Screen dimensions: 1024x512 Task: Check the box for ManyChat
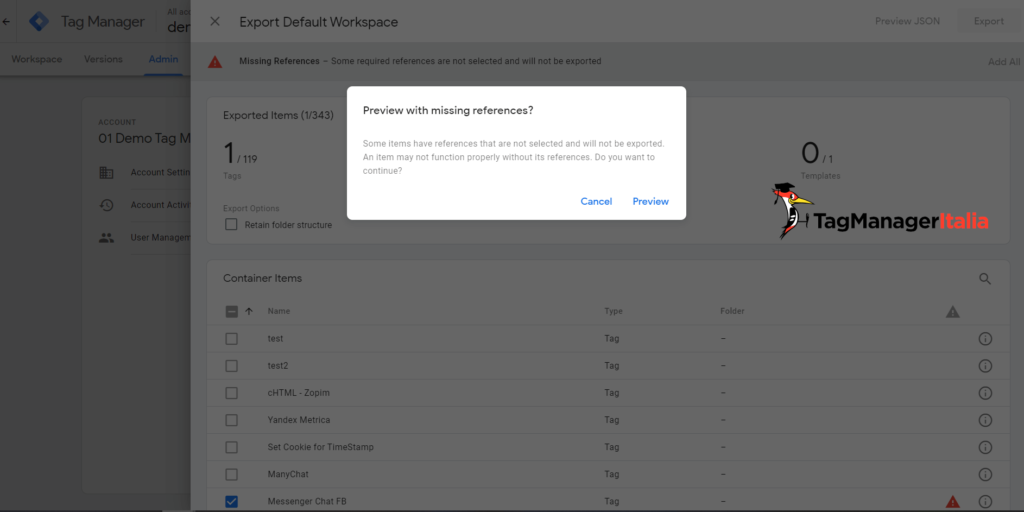pos(231,474)
